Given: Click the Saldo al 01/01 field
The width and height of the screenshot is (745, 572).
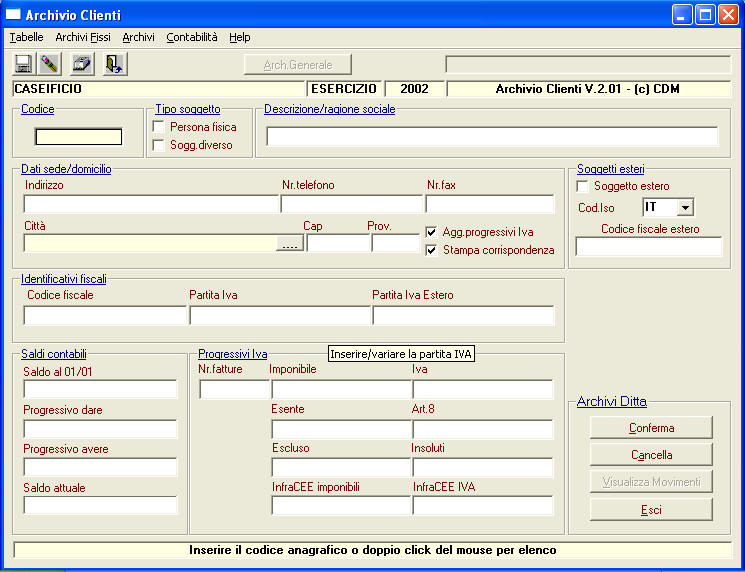Looking at the screenshot, I should [100, 389].
